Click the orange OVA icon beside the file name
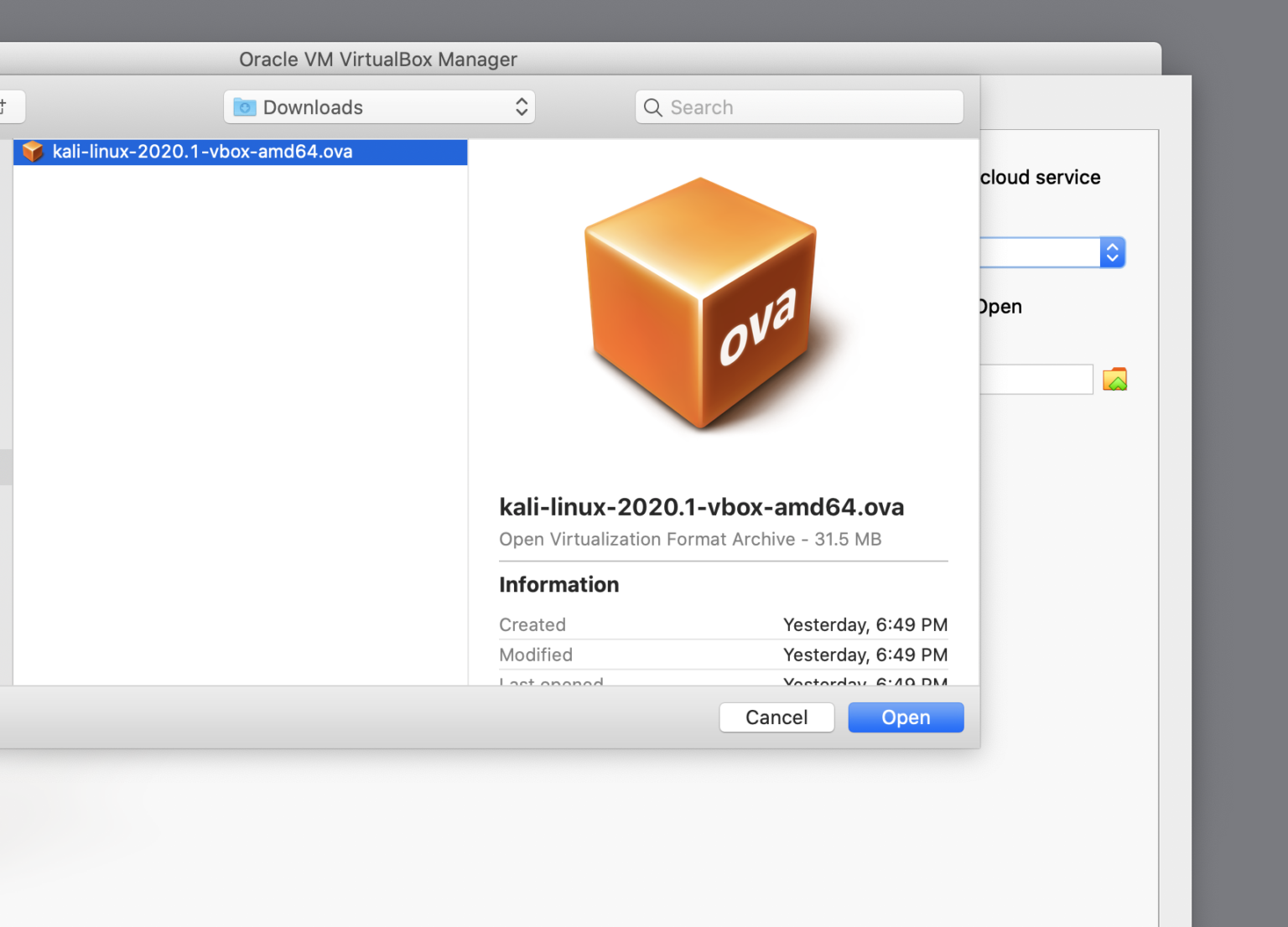 coord(33,152)
